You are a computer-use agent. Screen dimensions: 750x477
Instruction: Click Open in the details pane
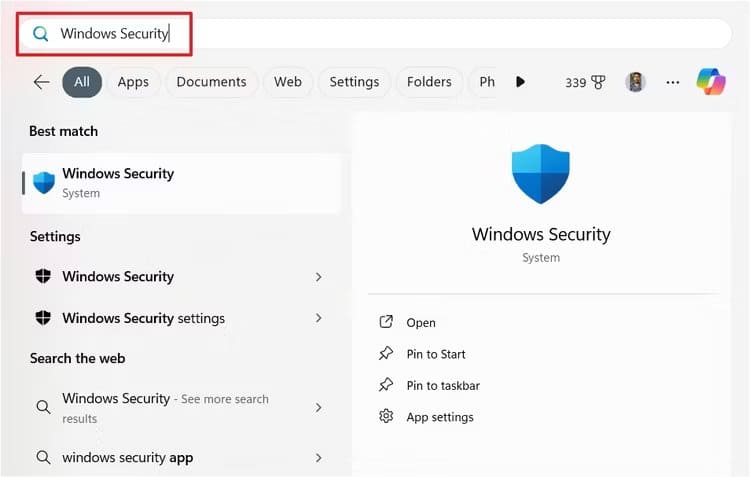[x=420, y=323]
